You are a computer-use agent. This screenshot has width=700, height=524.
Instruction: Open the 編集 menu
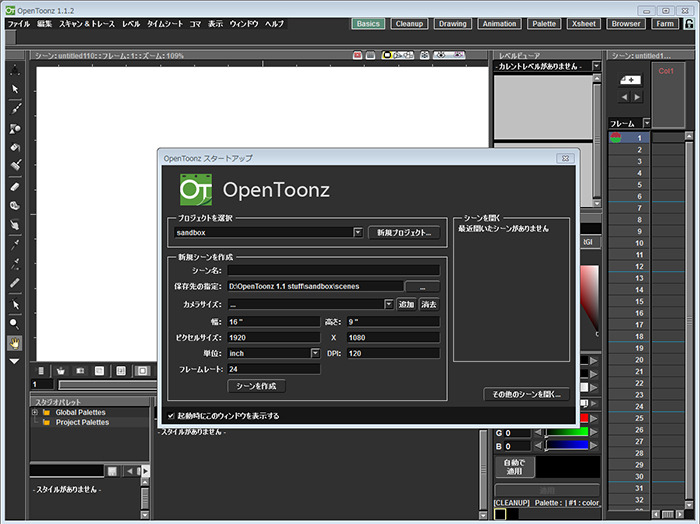point(45,24)
